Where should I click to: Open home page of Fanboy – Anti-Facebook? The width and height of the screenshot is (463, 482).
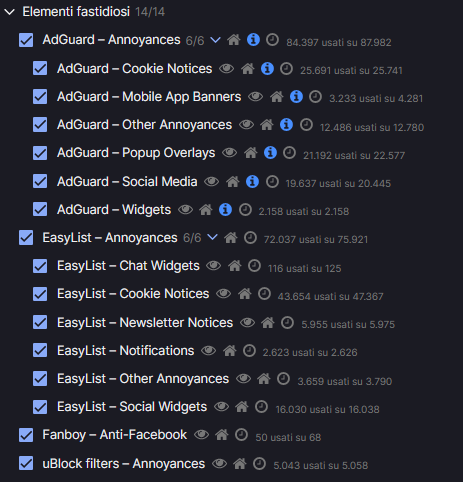click(x=222, y=435)
